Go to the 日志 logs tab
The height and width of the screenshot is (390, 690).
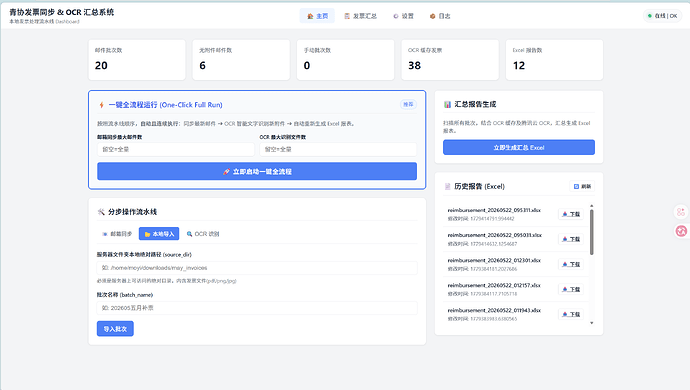pos(440,16)
